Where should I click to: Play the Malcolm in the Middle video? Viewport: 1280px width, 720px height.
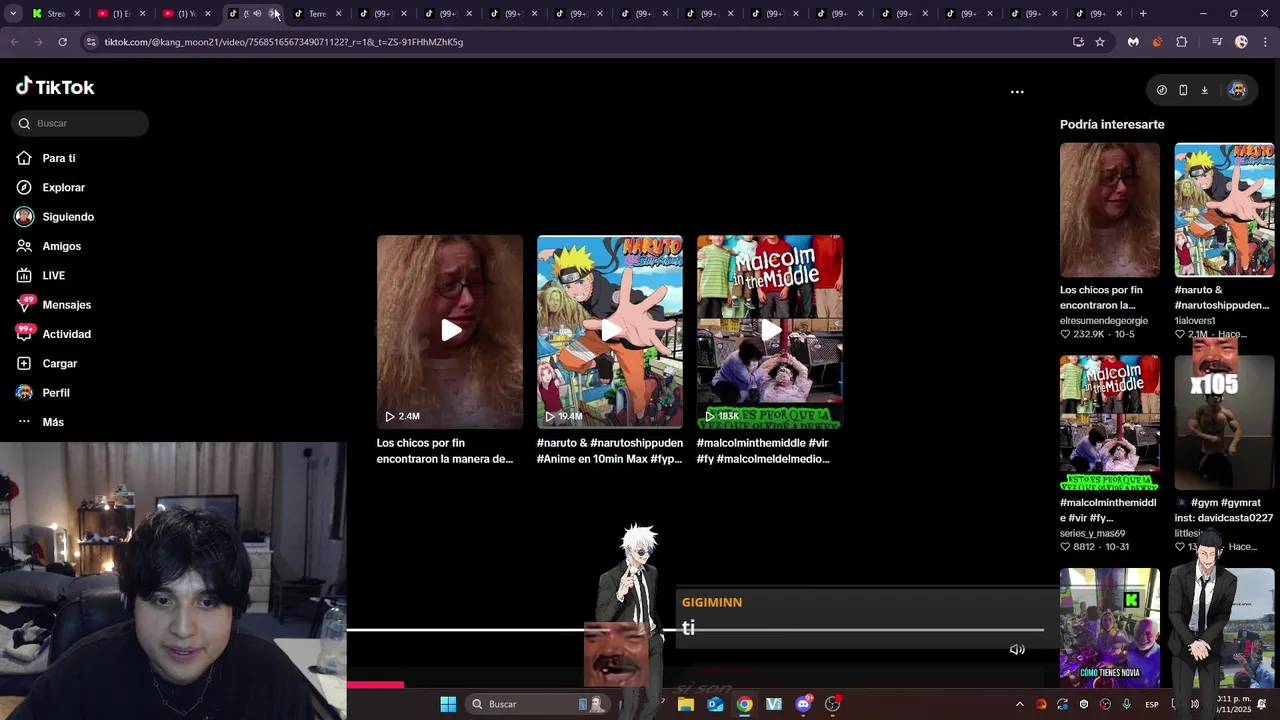point(770,331)
